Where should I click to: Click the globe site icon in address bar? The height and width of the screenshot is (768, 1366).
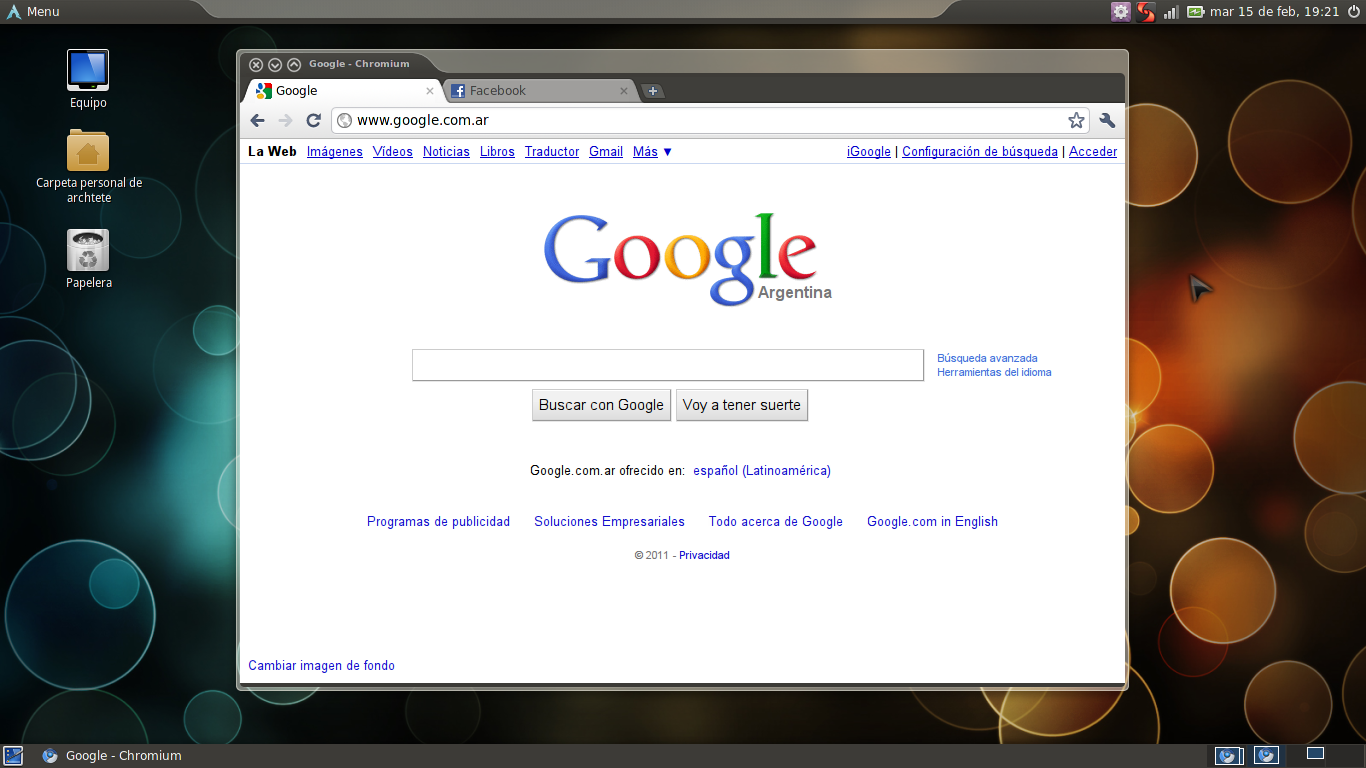pyautogui.click(x=344, y=120)
